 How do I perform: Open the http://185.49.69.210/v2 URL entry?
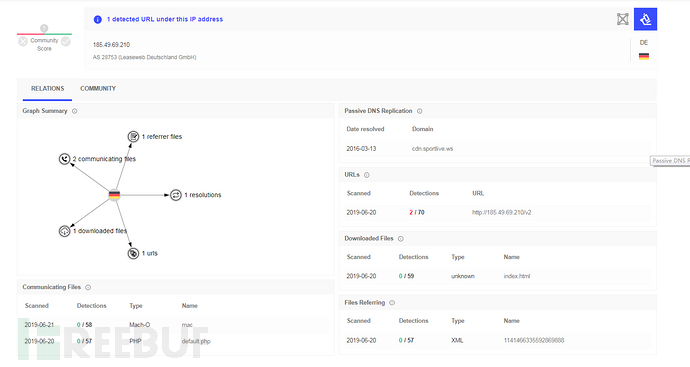[x=501, y=213]
